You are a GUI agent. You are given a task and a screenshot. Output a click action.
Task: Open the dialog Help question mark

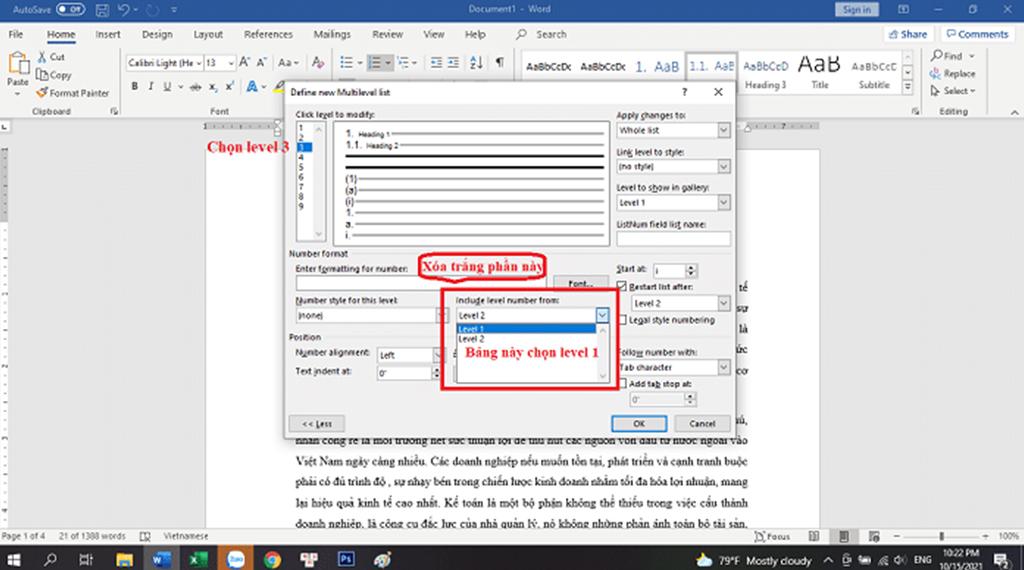tap(684, 92)
